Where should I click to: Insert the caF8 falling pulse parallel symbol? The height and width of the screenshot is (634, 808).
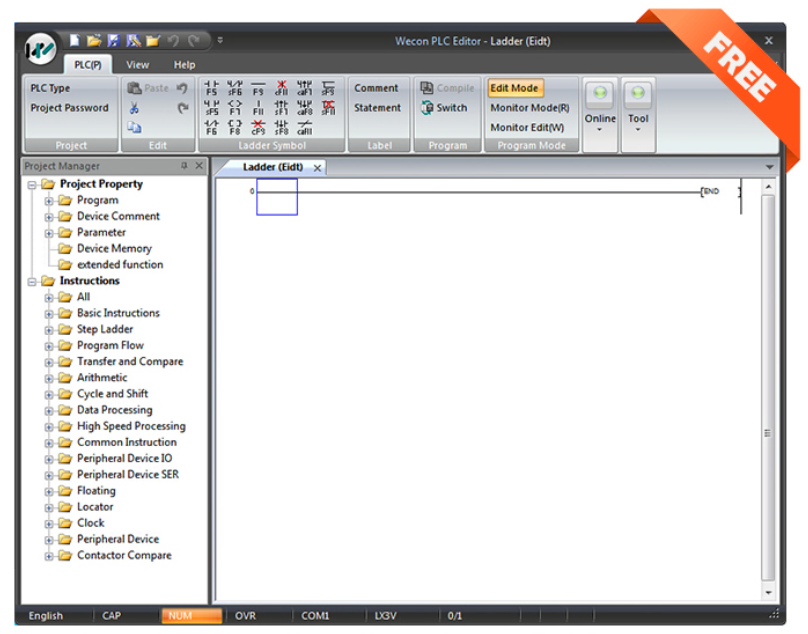(x=305, y=107)
